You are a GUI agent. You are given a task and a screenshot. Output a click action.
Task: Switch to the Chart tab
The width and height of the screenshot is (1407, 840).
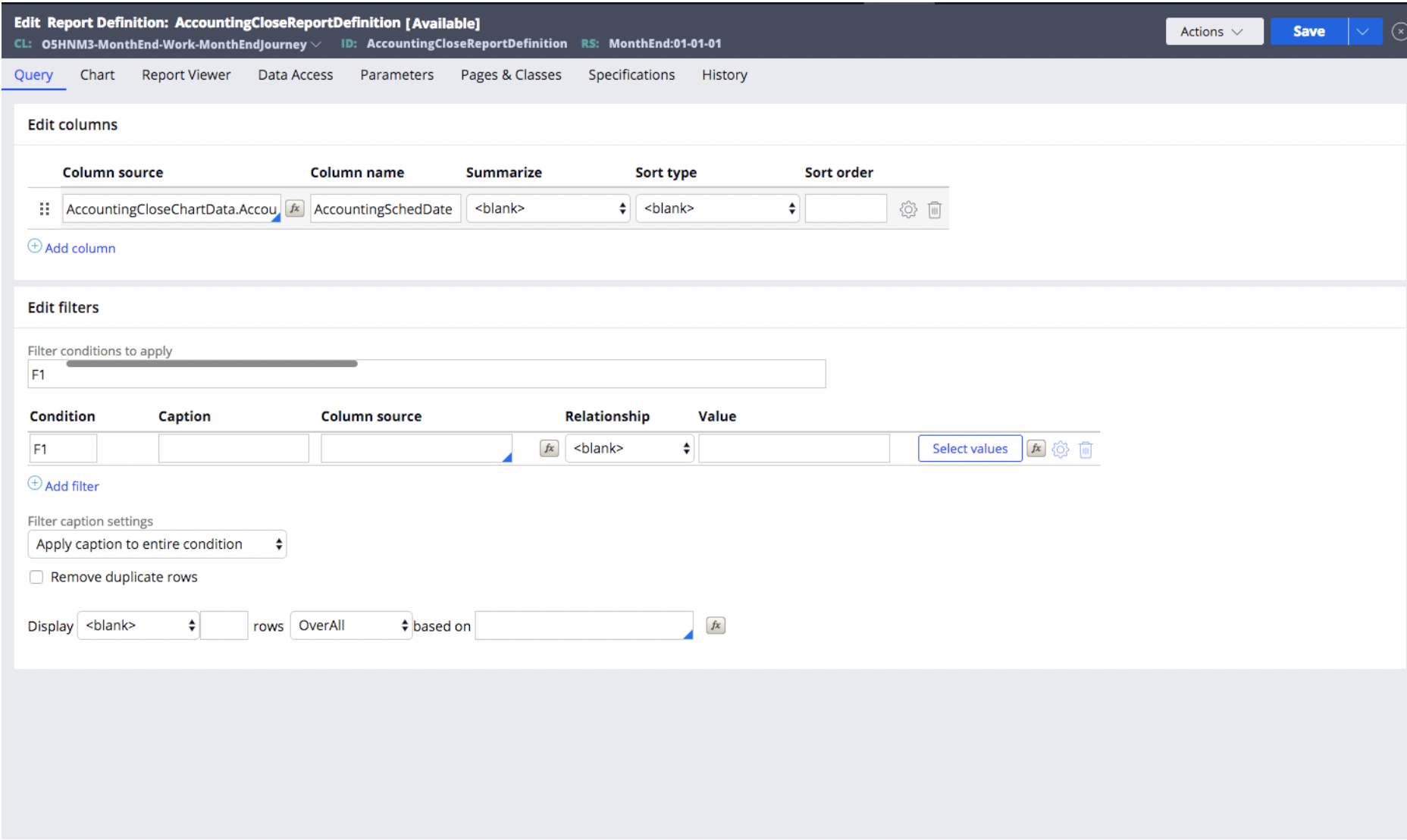click(97, 75)
